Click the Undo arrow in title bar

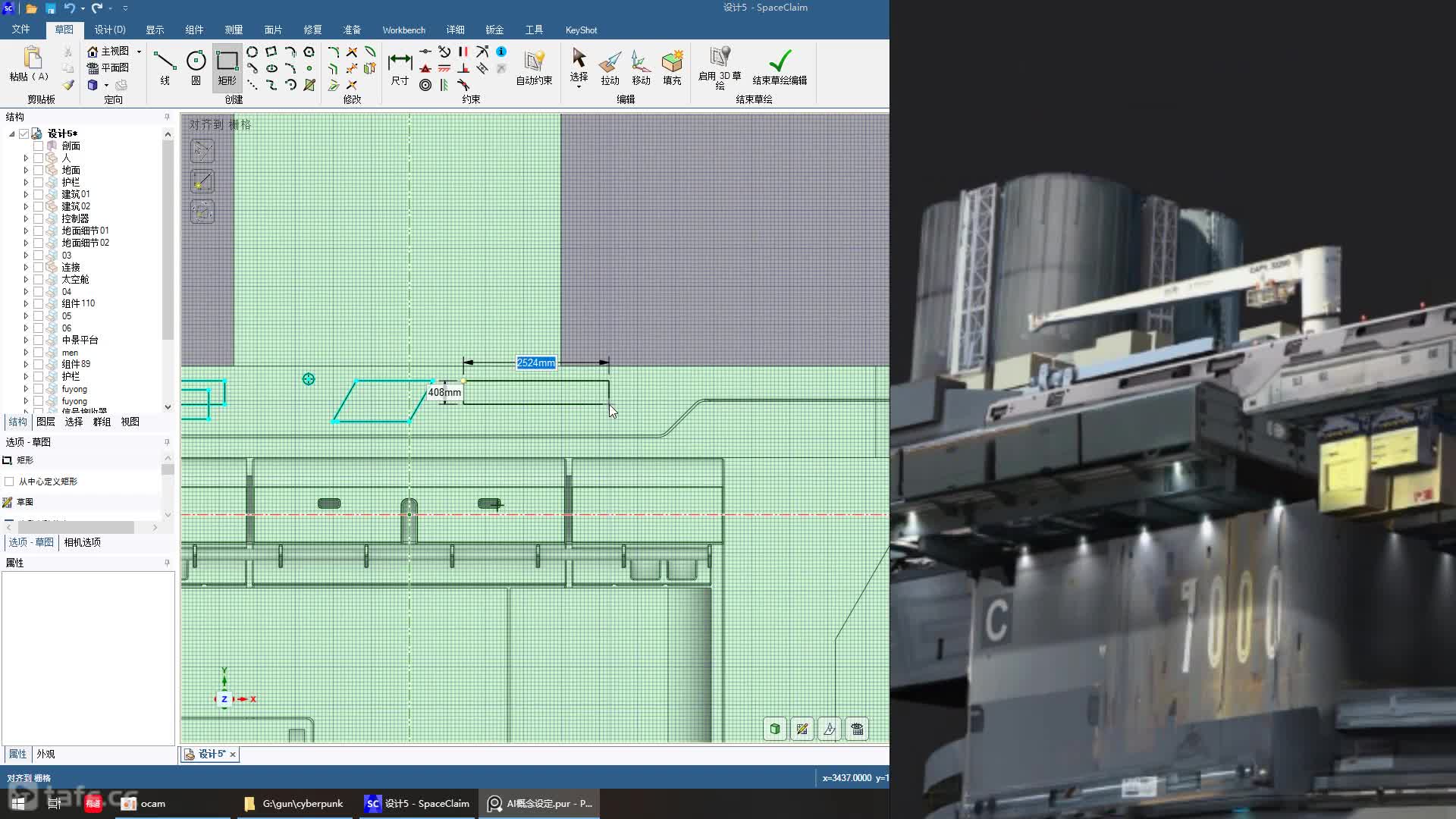point(70,8)
